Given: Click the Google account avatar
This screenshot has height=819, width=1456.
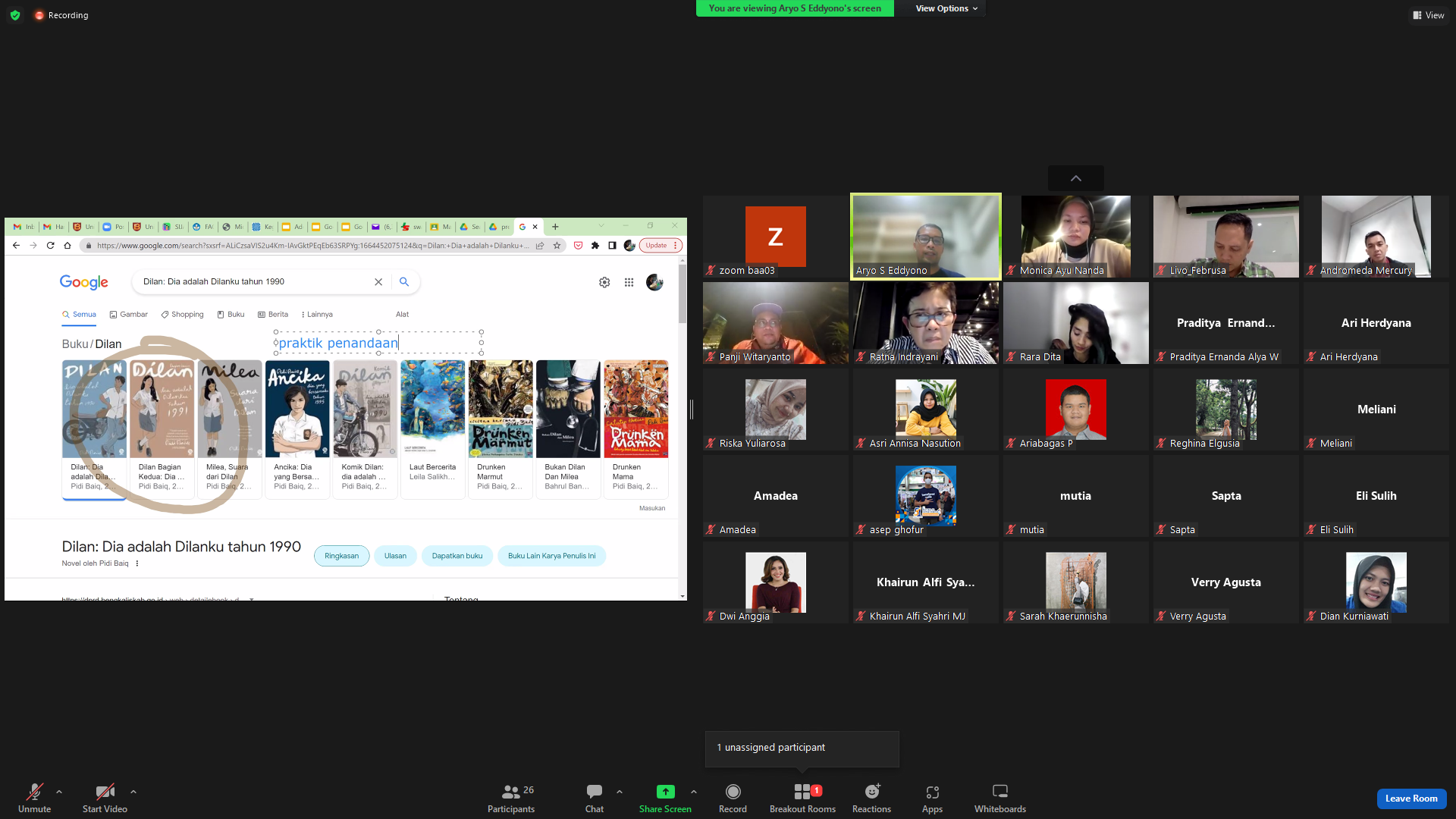Looking at the screenshot, I should coord(654,282).
